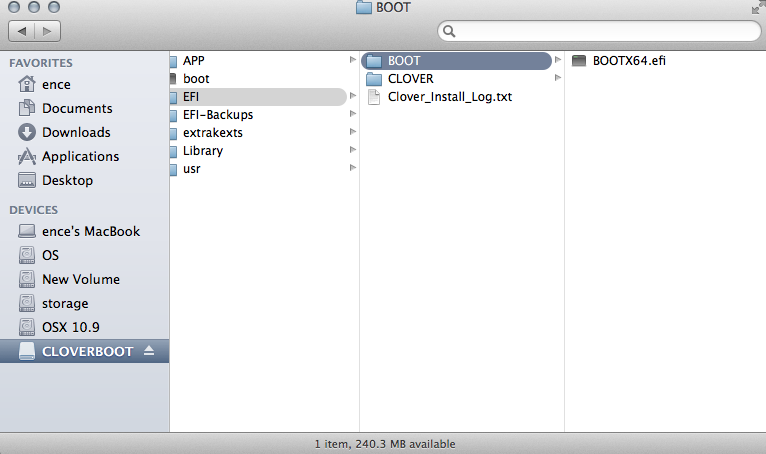
Task: Eject the CLOVERBOOT volume
Action: [149, 351]
